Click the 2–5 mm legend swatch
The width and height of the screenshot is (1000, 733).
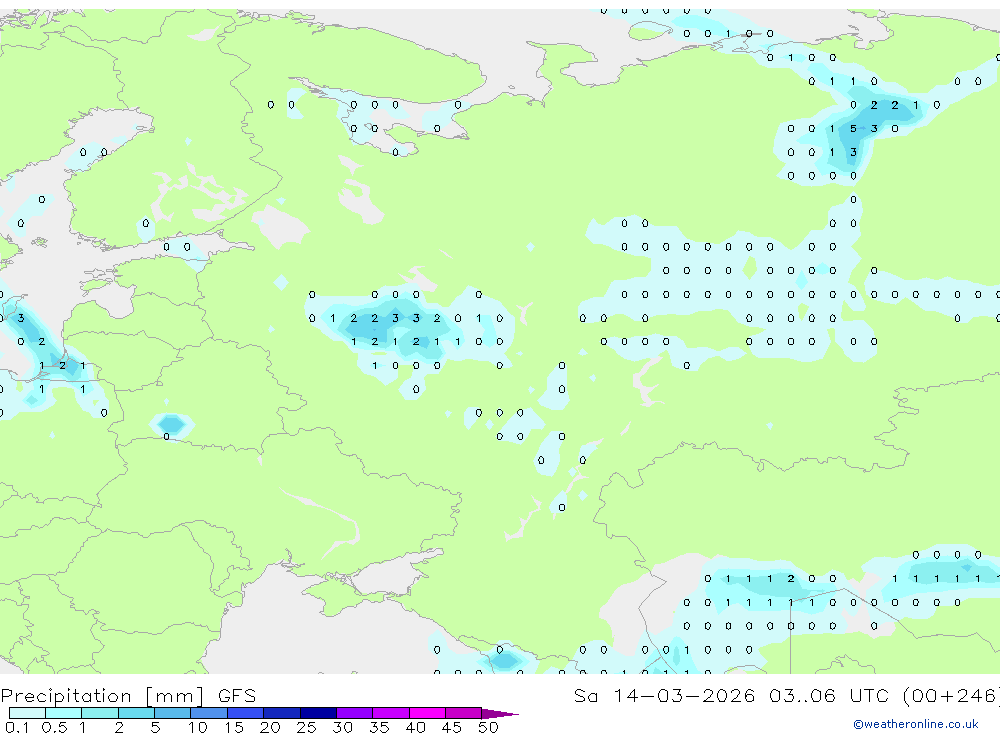pyautogui.click(x=136, y=713)
